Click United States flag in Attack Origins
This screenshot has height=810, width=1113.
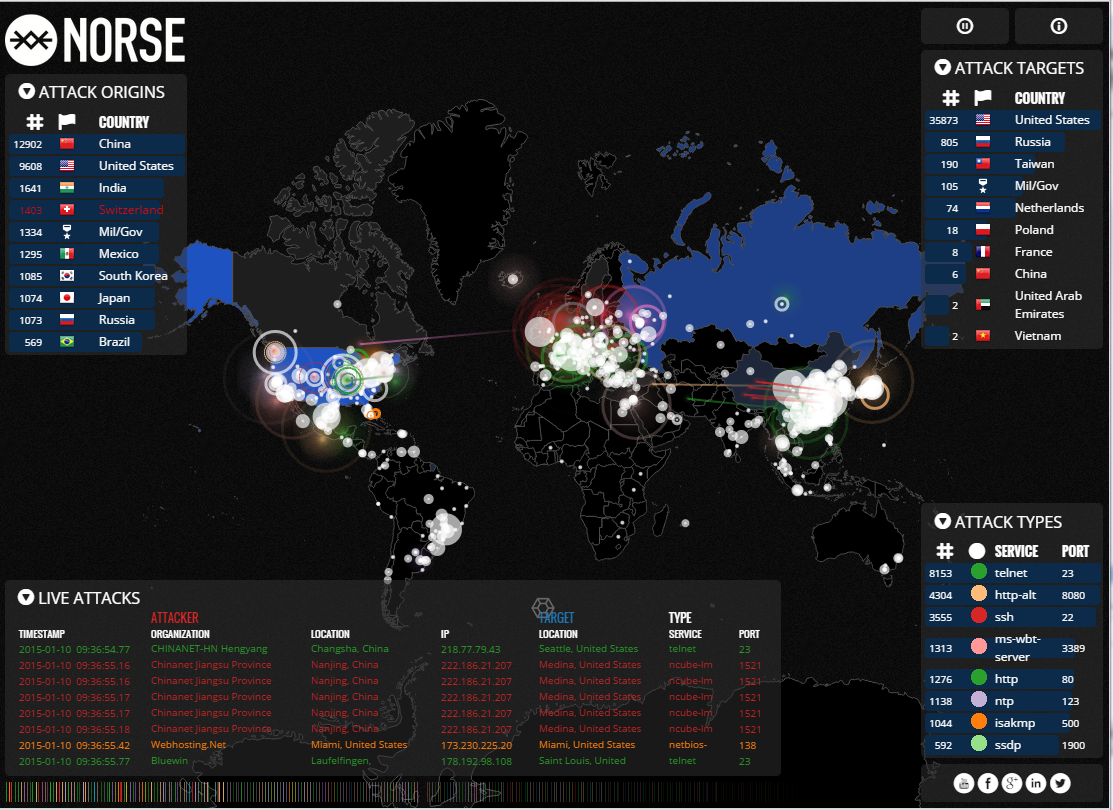click(67, 165)
